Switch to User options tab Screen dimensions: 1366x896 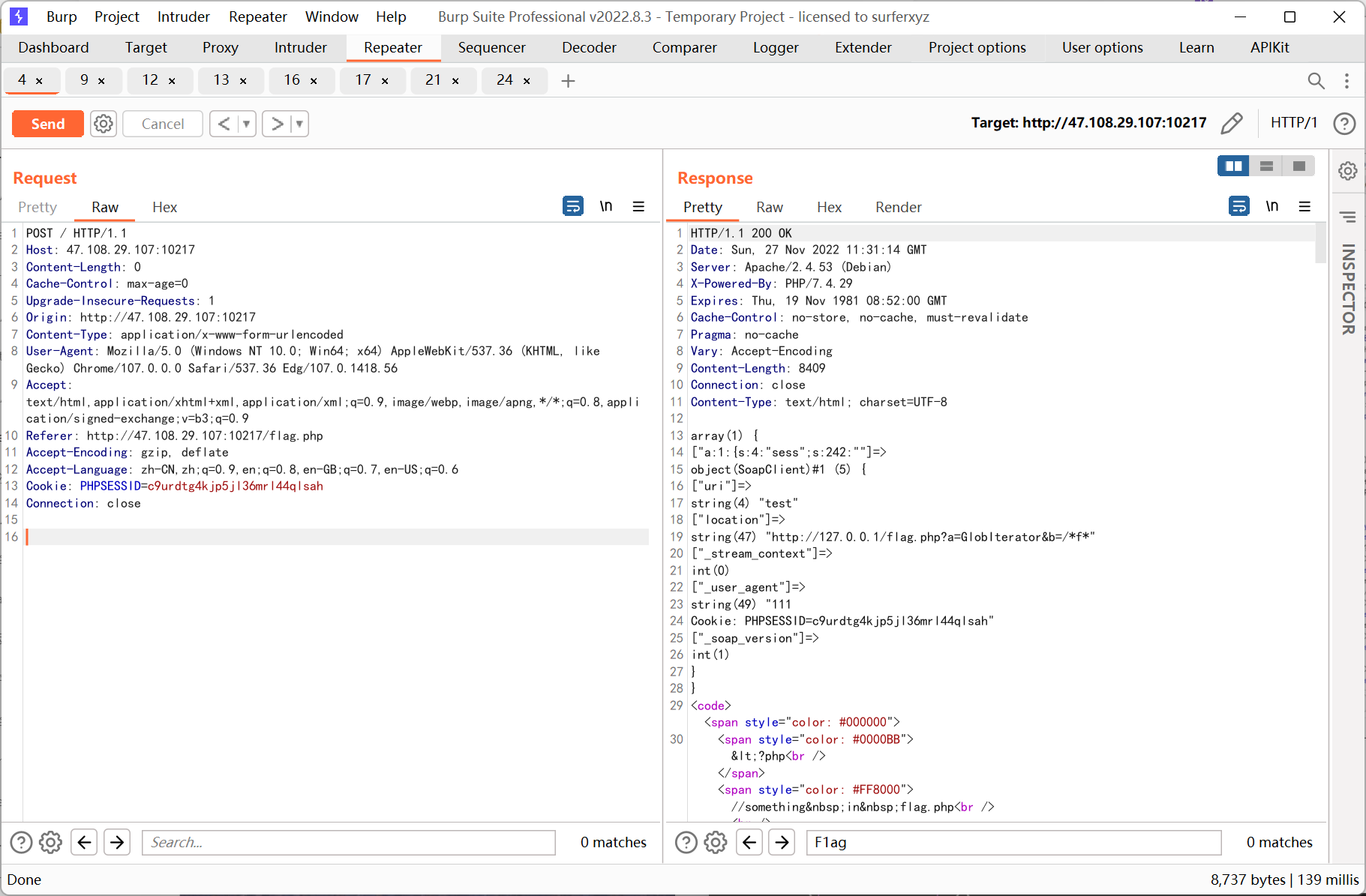pos(1102,47)
